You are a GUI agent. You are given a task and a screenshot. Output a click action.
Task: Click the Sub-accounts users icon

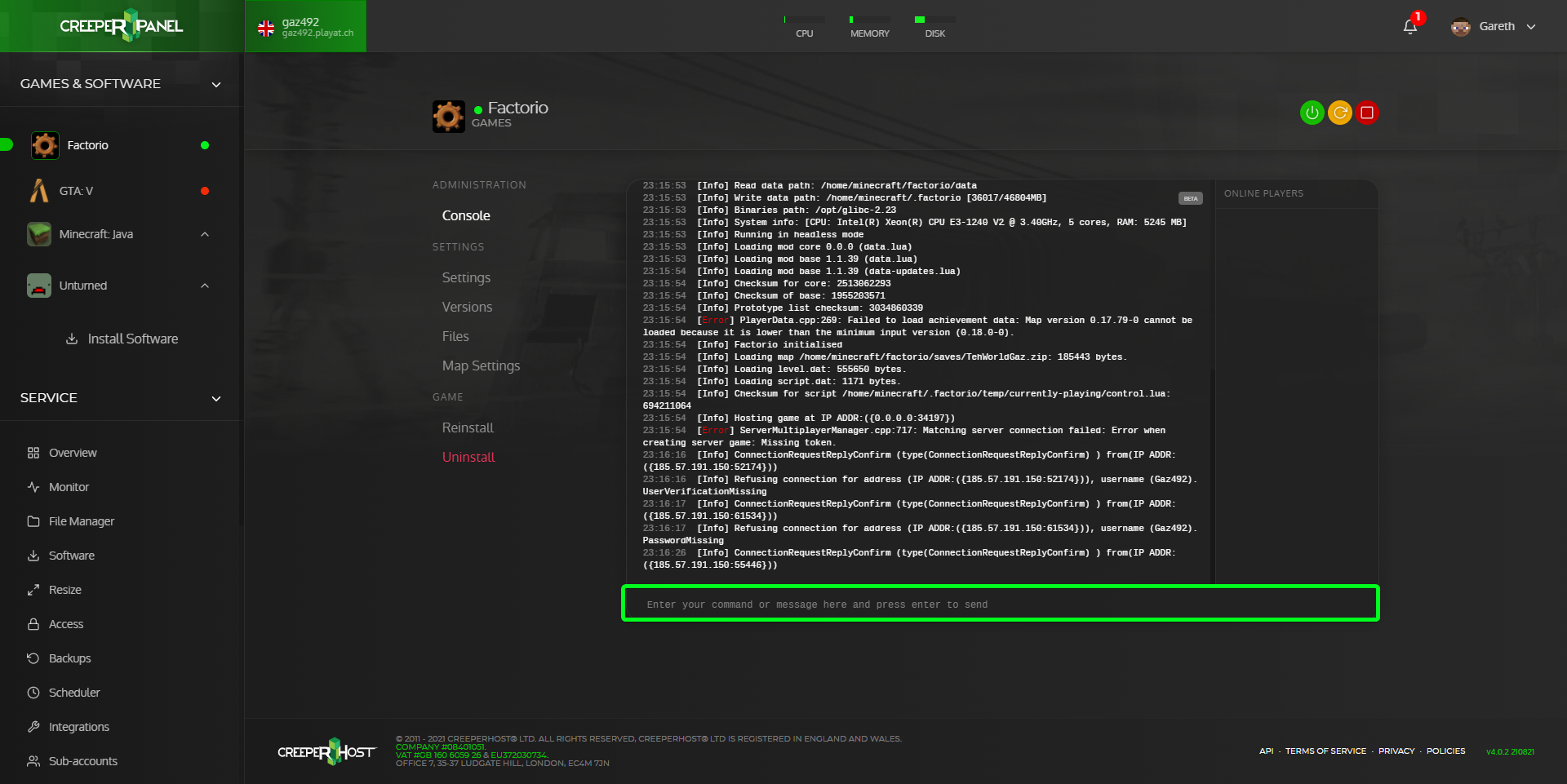pyautogui.click(x=33, y=761)
